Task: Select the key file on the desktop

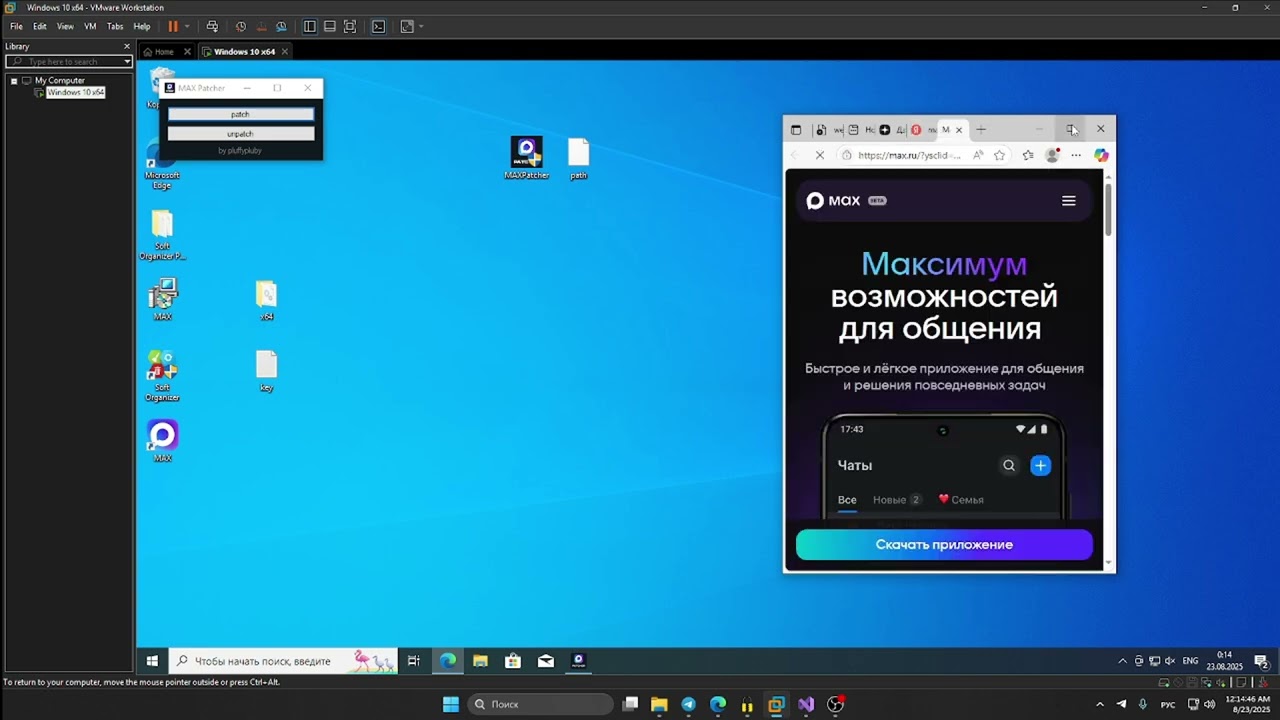Action: click(x=266, y=371)
